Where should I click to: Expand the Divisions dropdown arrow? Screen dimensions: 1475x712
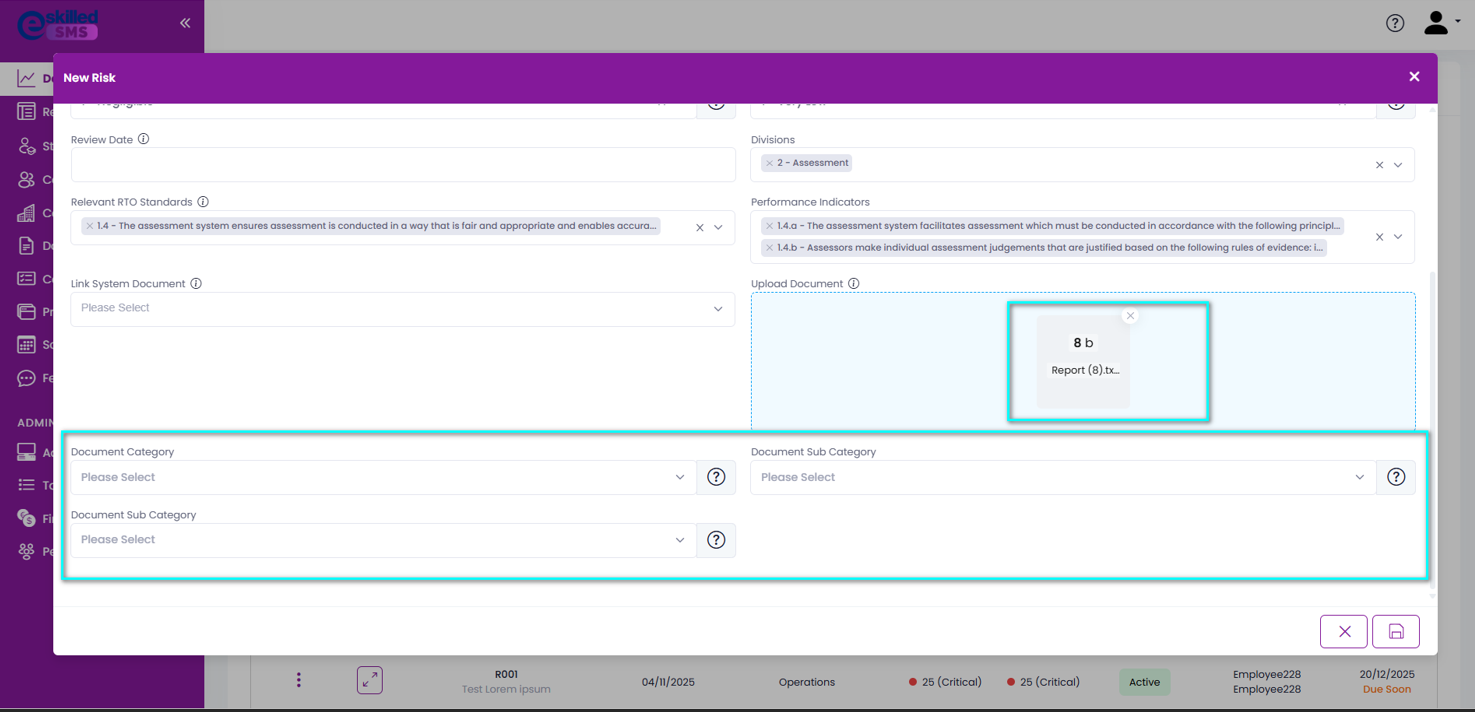pyautogui.click(x=1398, y=165)
